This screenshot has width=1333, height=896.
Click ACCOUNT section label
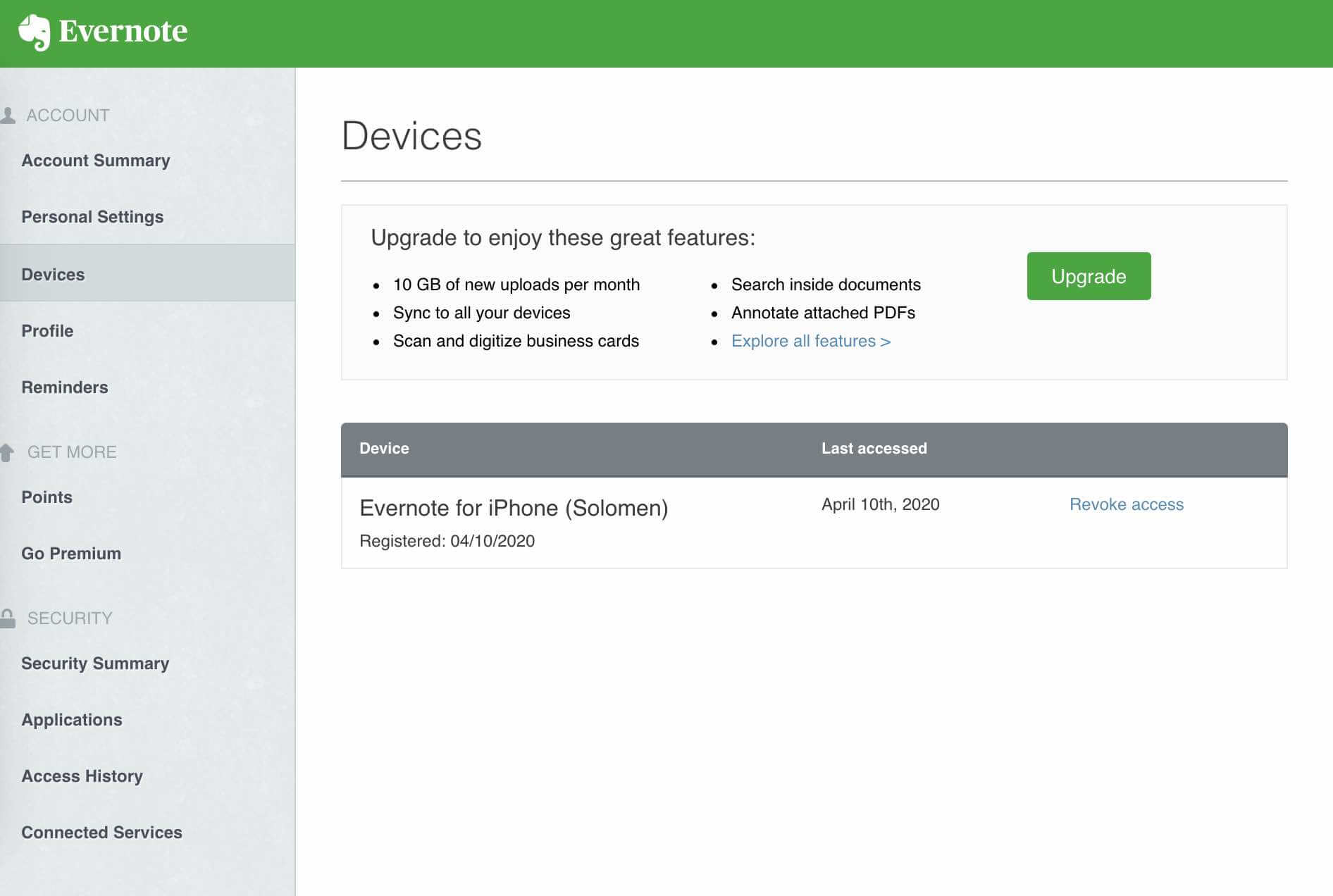(x=68, y=116)
